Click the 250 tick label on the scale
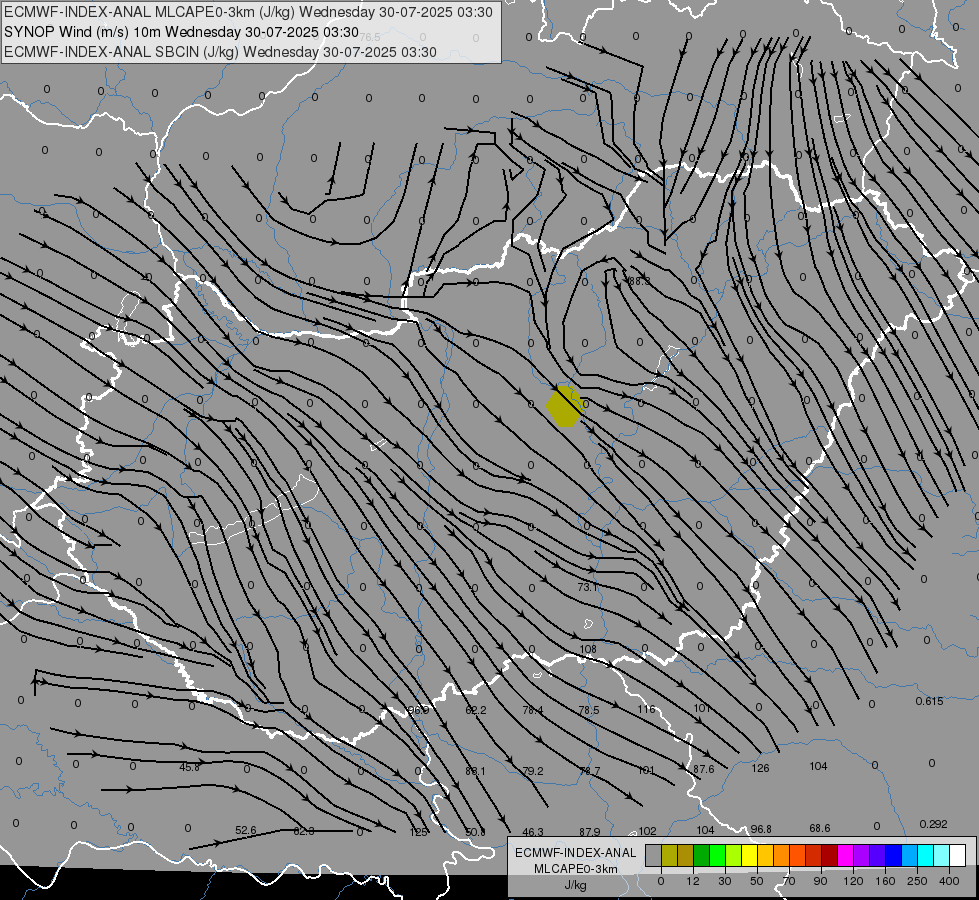The image size is (979, 900). click(917, 881)
